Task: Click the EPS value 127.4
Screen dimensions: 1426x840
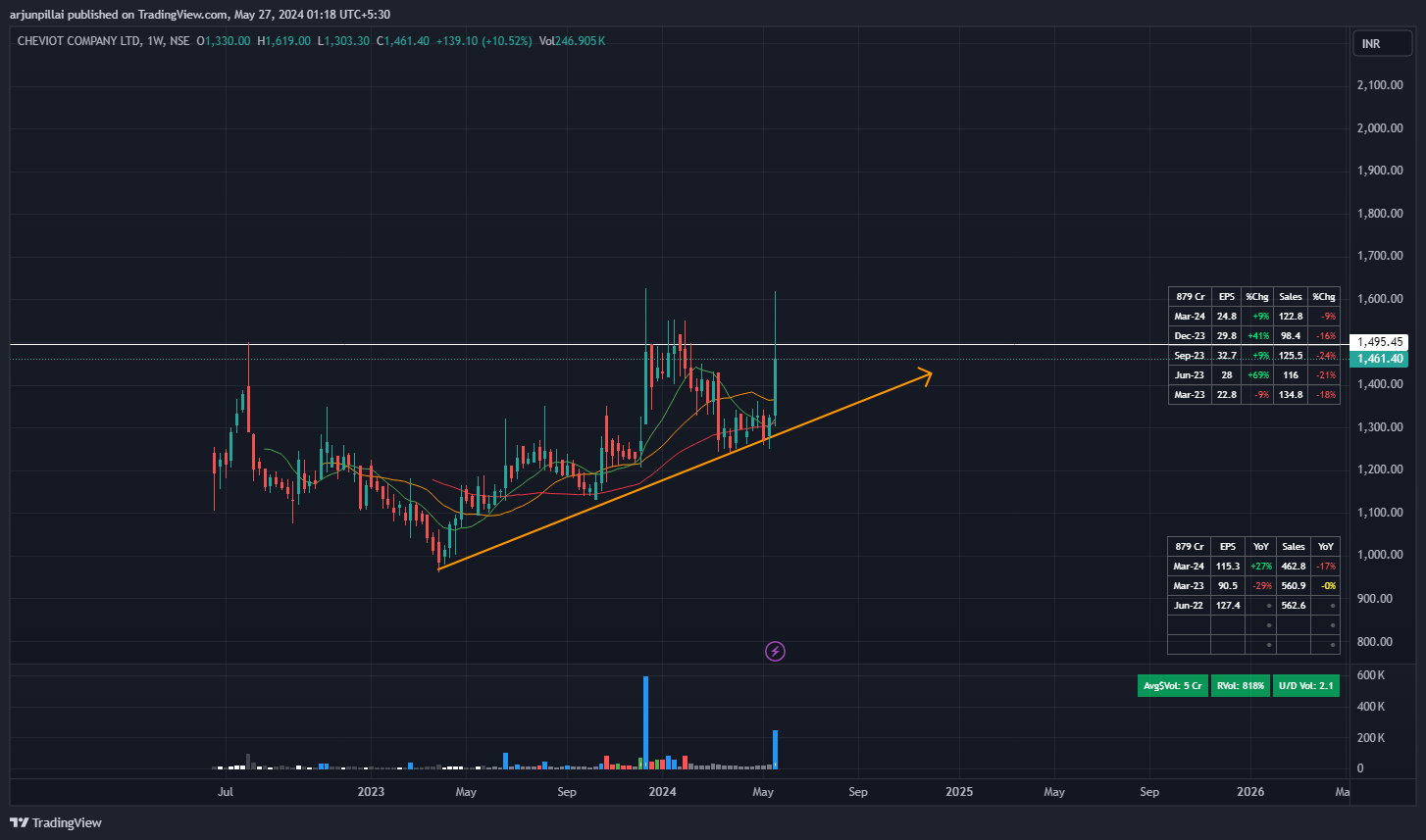Action: 1227,606
